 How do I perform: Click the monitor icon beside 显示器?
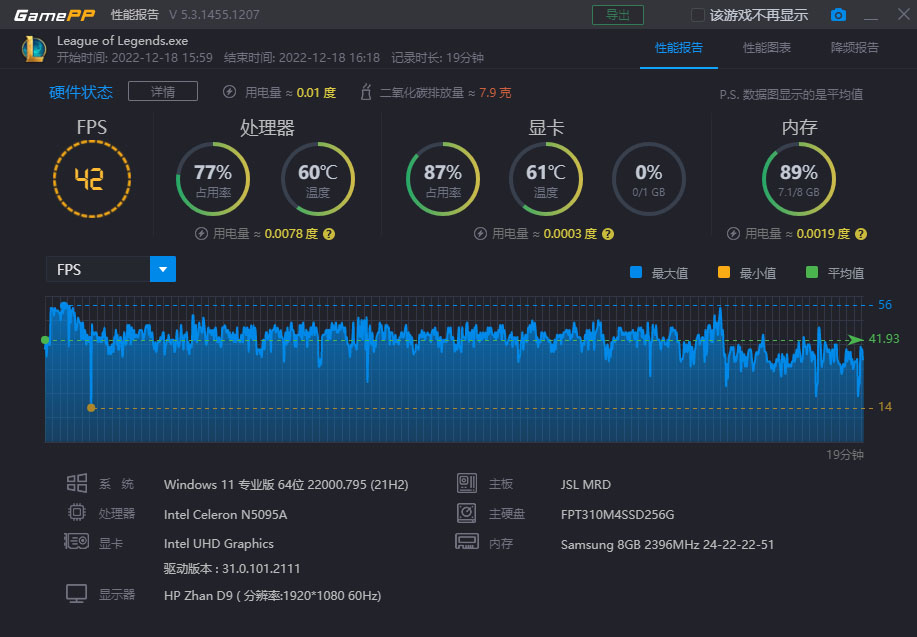(x=76, y=595)
